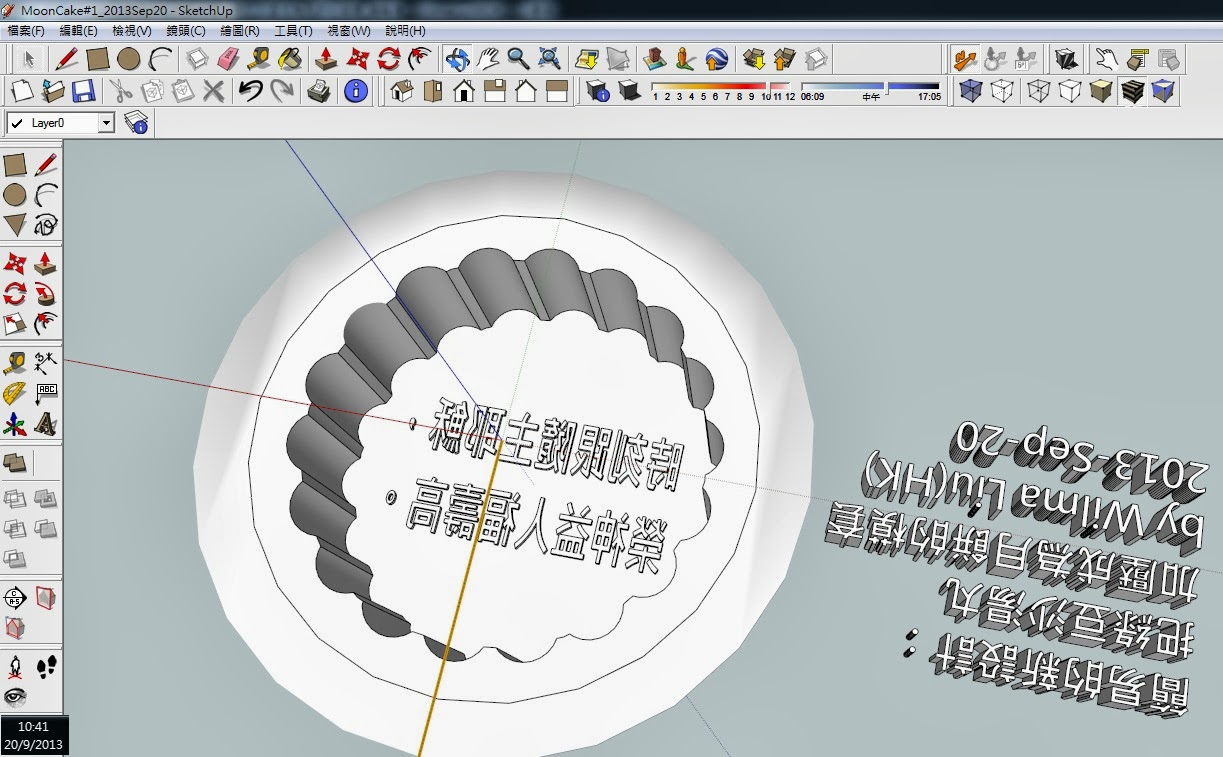Open the 繪圖(R) menu
The height and width of the screenshot is (757, 1223).
tap(240, 31)
